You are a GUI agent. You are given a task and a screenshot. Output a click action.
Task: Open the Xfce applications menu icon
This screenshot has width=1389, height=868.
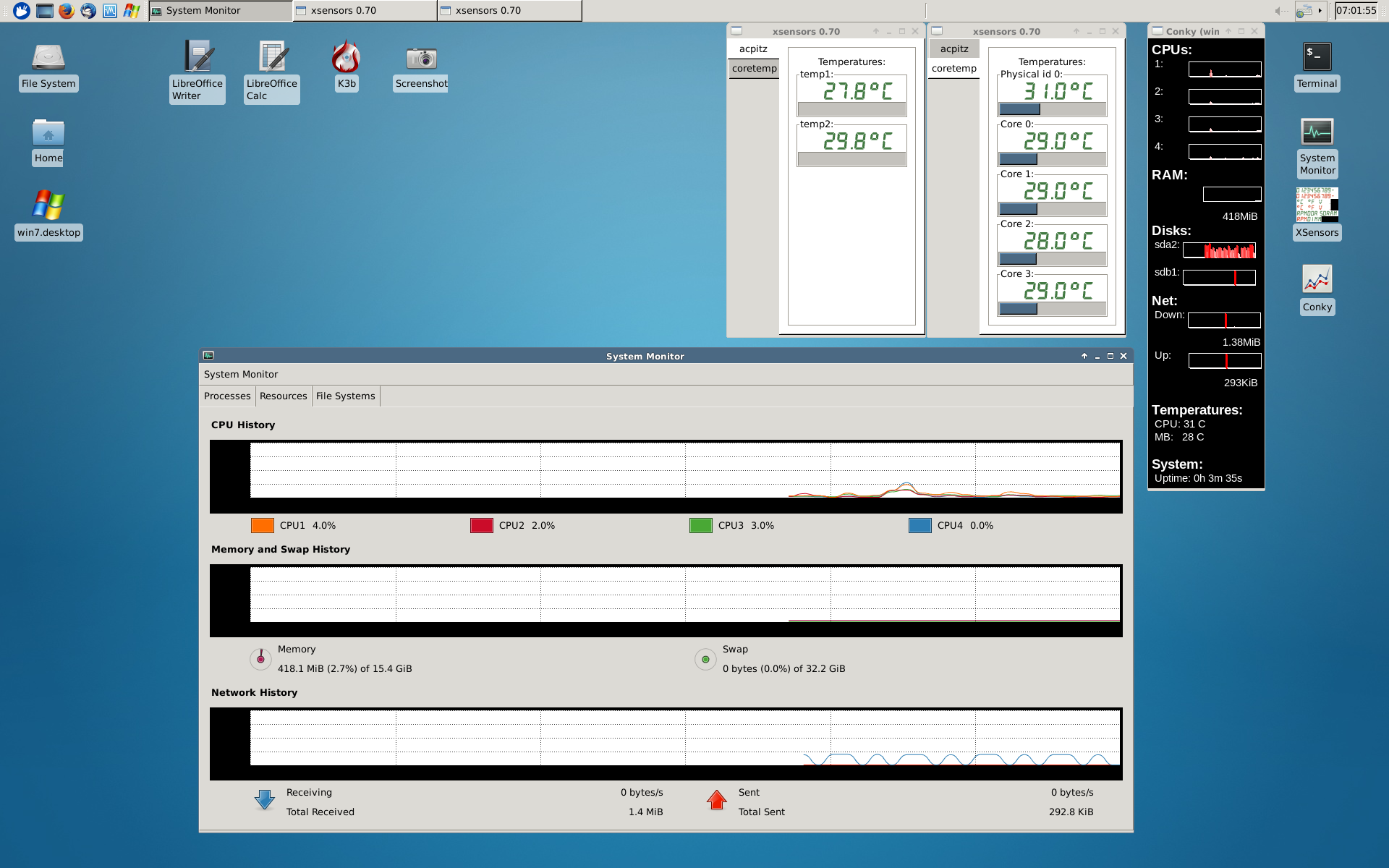pyautogui.click(x=22, y=11)
